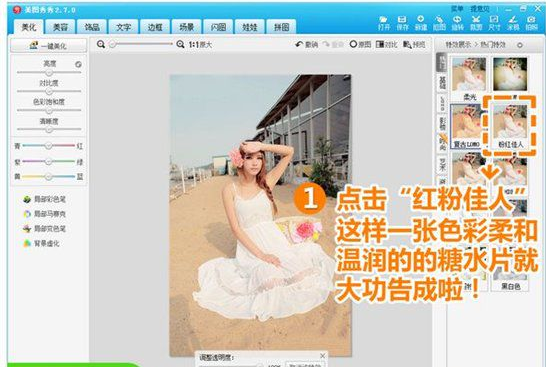
Task: Activate the 裁剪 crop tool
Action: tap(476, 23)
